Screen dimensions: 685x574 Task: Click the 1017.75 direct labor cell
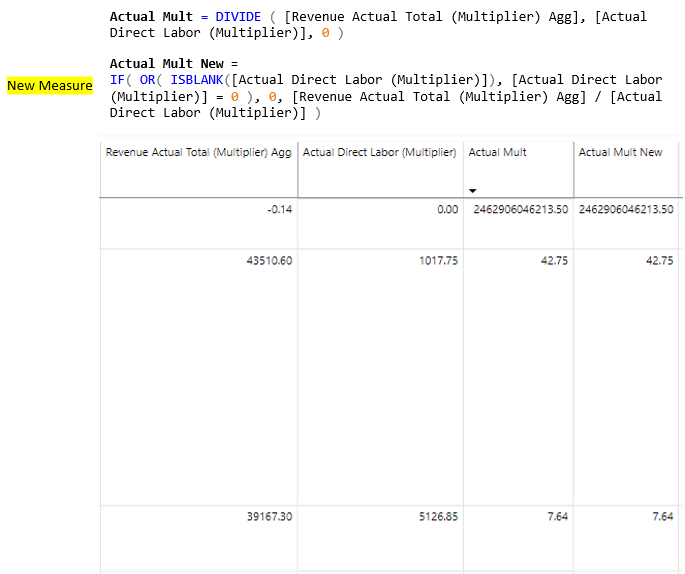[x=439, y=261]
